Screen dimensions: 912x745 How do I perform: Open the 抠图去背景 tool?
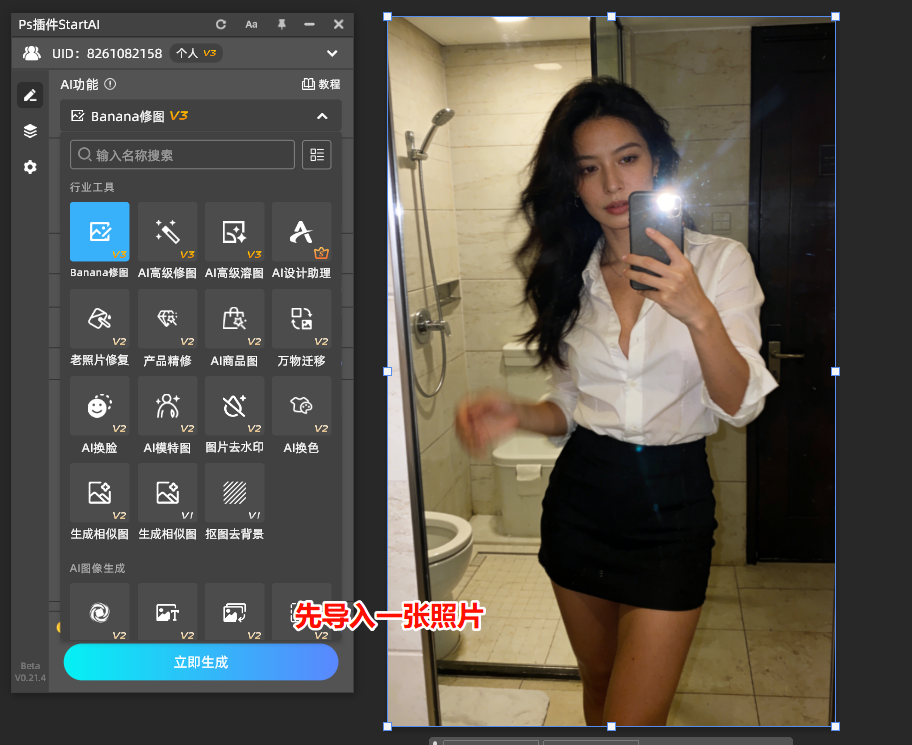234,493
